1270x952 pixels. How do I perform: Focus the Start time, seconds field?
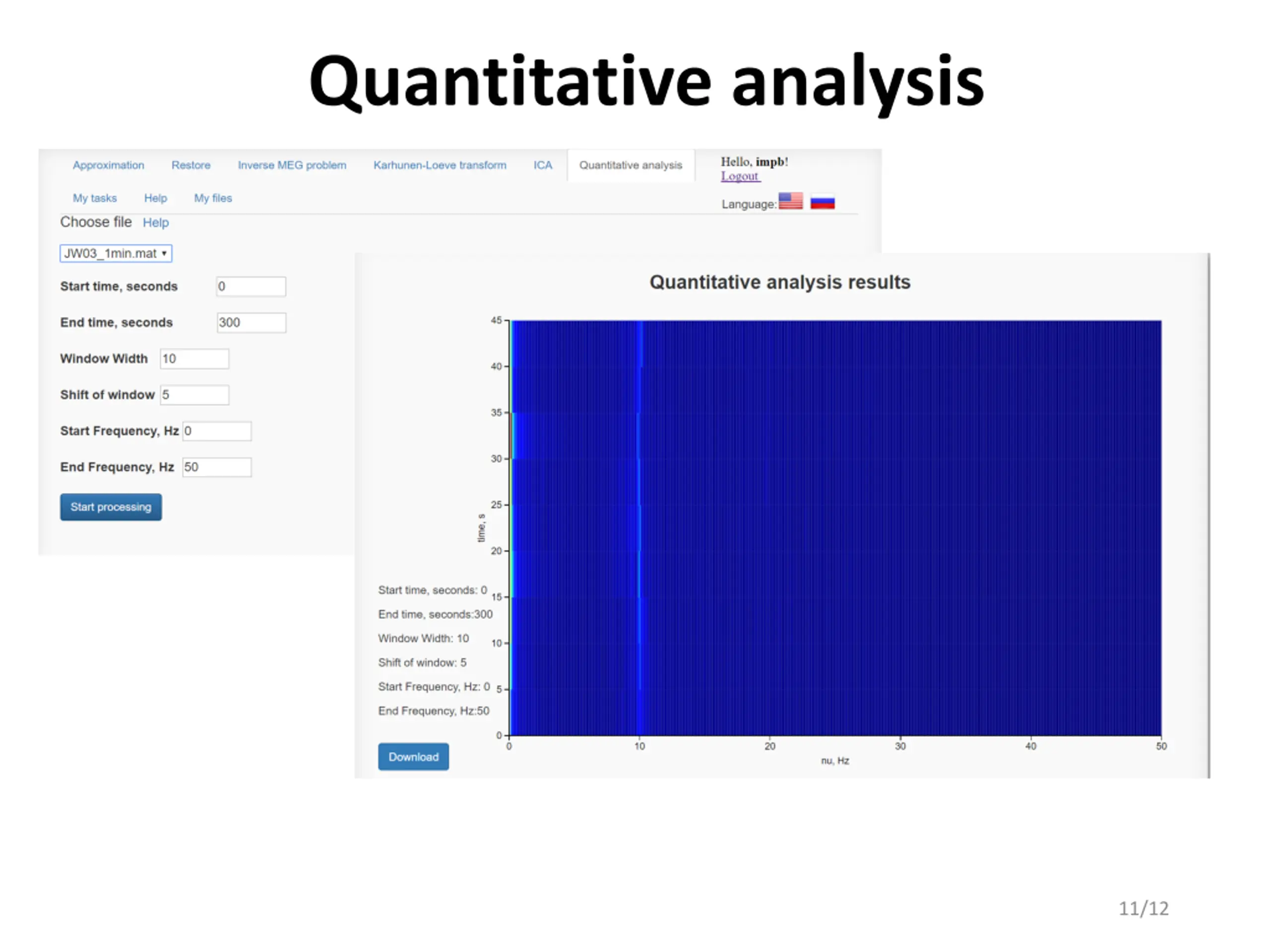(x=251, y=287)
